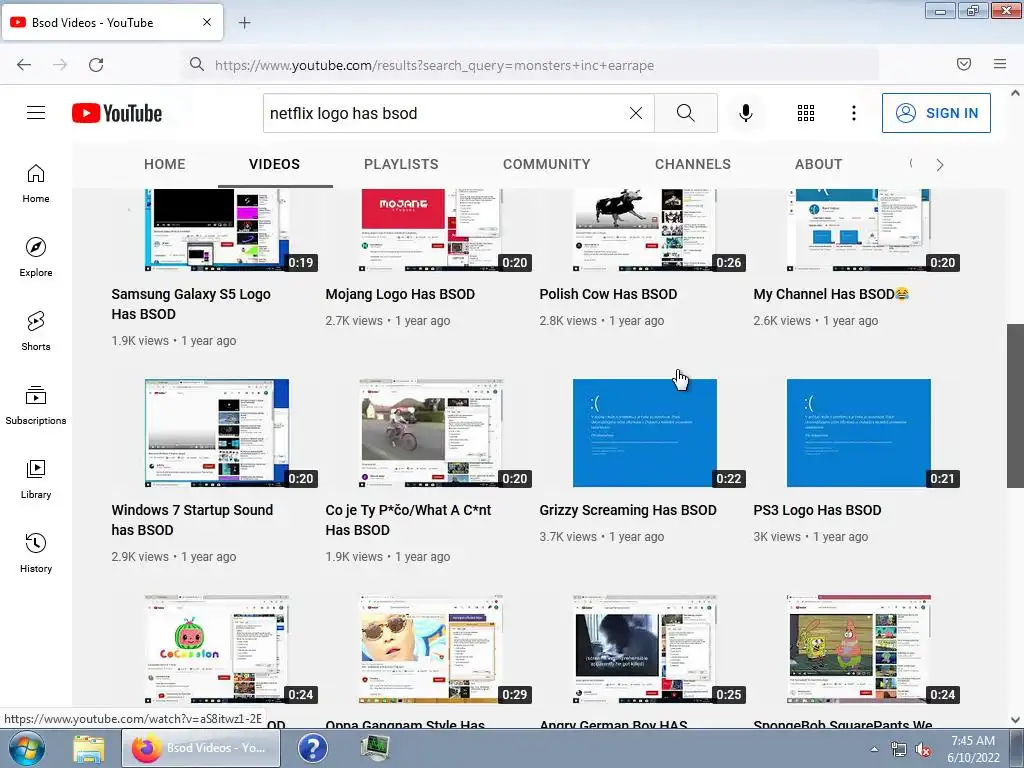
Task: Open PS3 Logo Has BSOD title
Action: tap(817, 510)
